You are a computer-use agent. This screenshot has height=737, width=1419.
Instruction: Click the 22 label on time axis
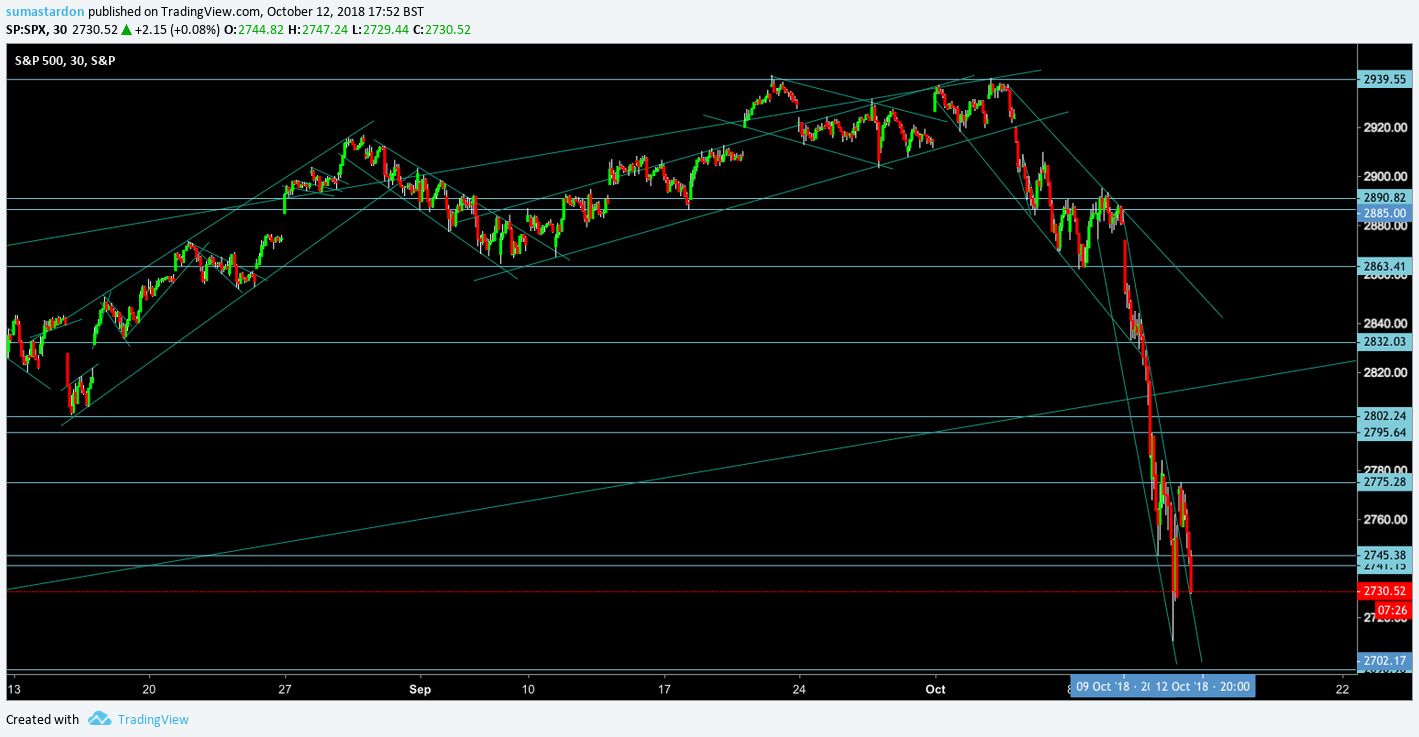tap(1342, 689)
